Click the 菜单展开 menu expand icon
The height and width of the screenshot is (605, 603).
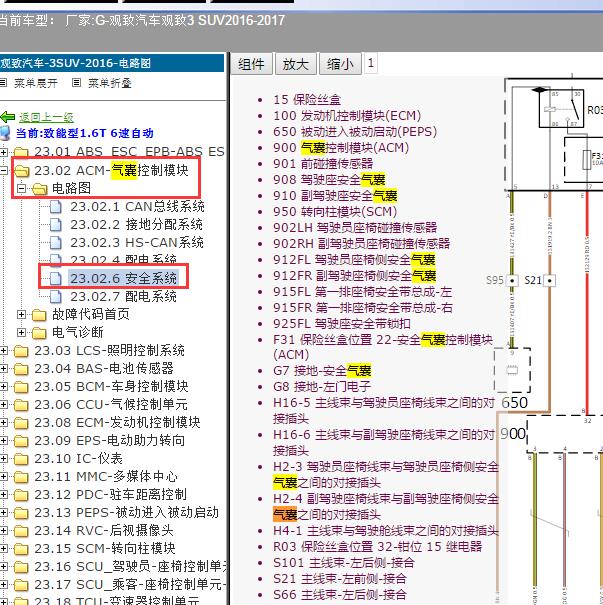3,83
